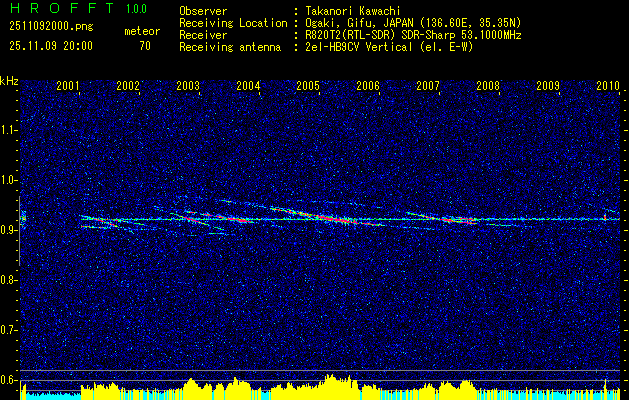Click the 2007 time axis label

428,86
